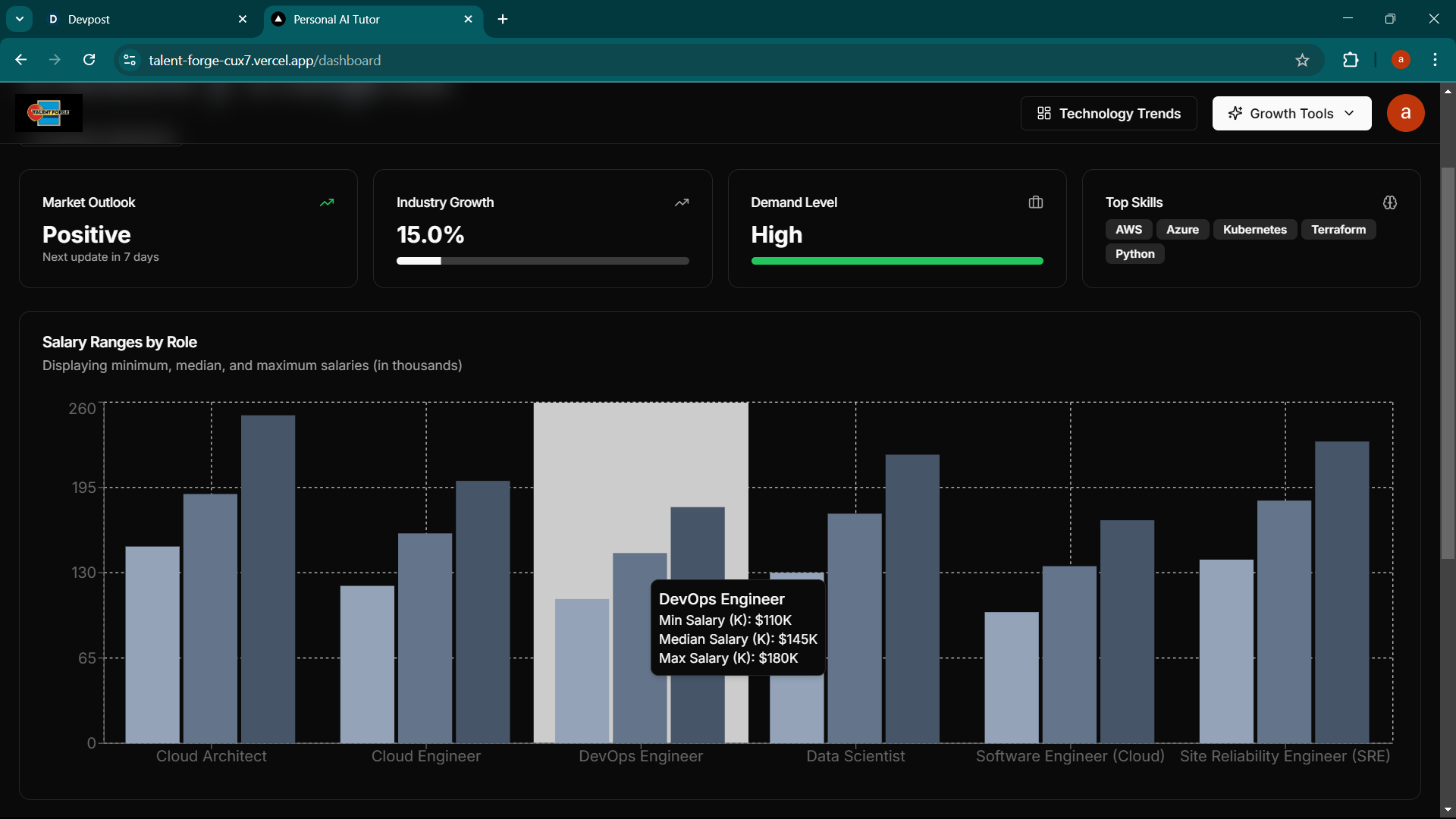Open Technology Trends page
This screenshot has height=819, width=1456.
tap(1109, 114)
